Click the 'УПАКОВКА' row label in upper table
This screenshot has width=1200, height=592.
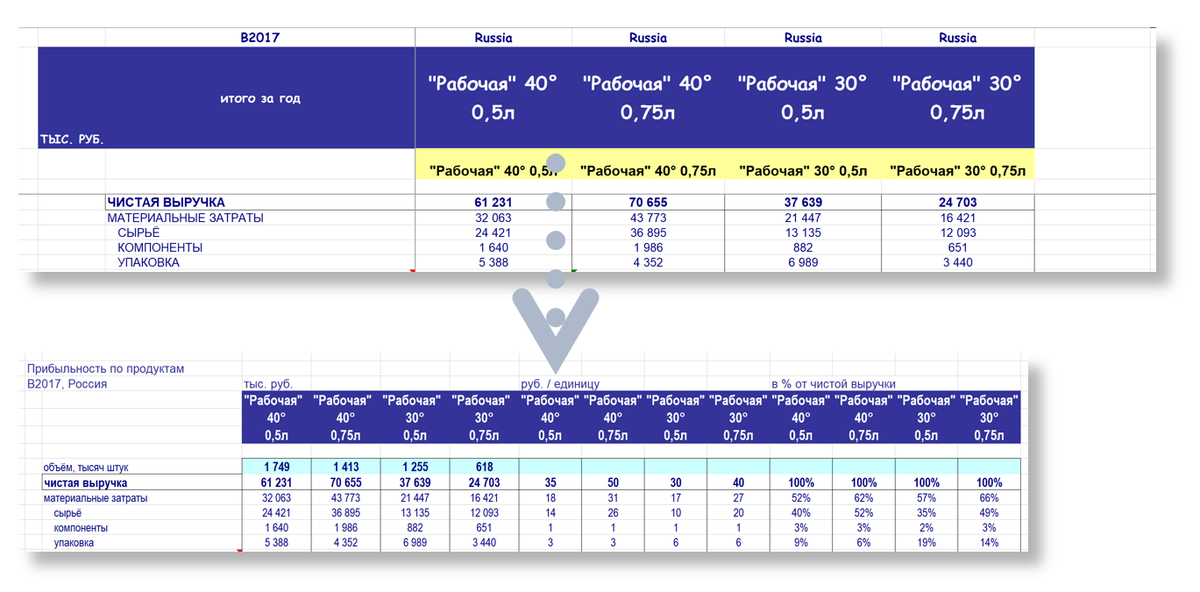tap(149, 263)
